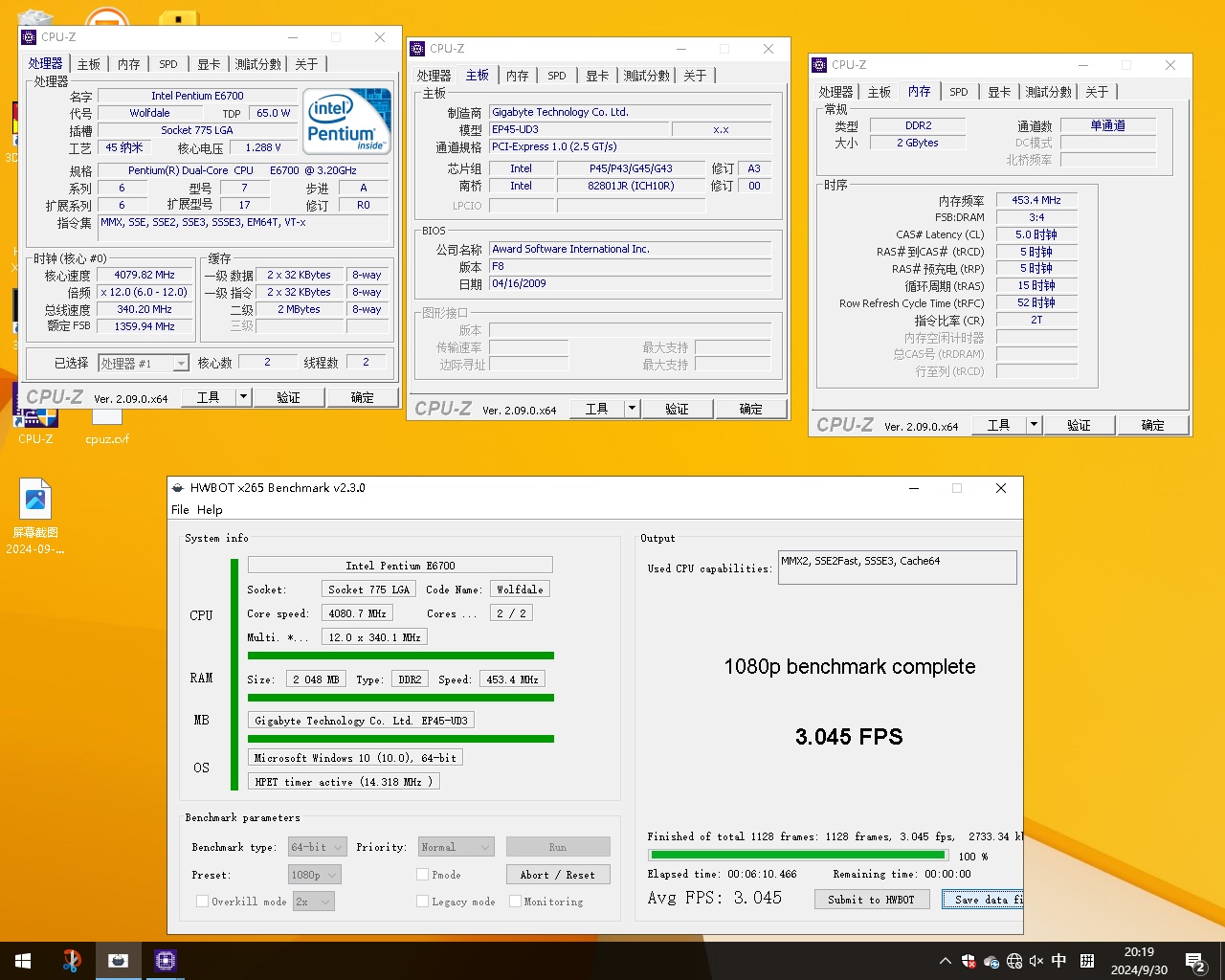Image resolution: width=1225 pixels, height=980 pixels.
Task: Show hidden tray icons chevron
Action: pos(946,961)
